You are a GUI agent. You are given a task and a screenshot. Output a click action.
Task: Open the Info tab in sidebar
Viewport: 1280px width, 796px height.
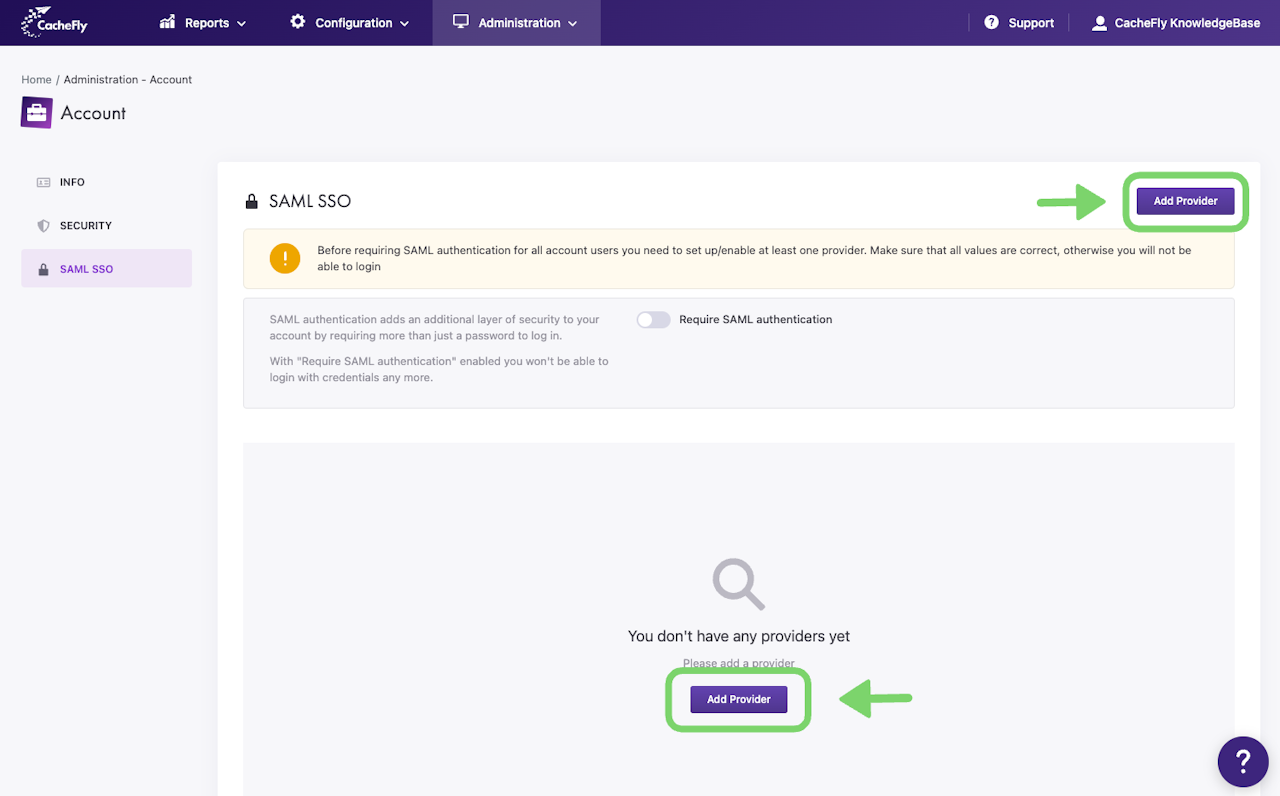[72, 182]
